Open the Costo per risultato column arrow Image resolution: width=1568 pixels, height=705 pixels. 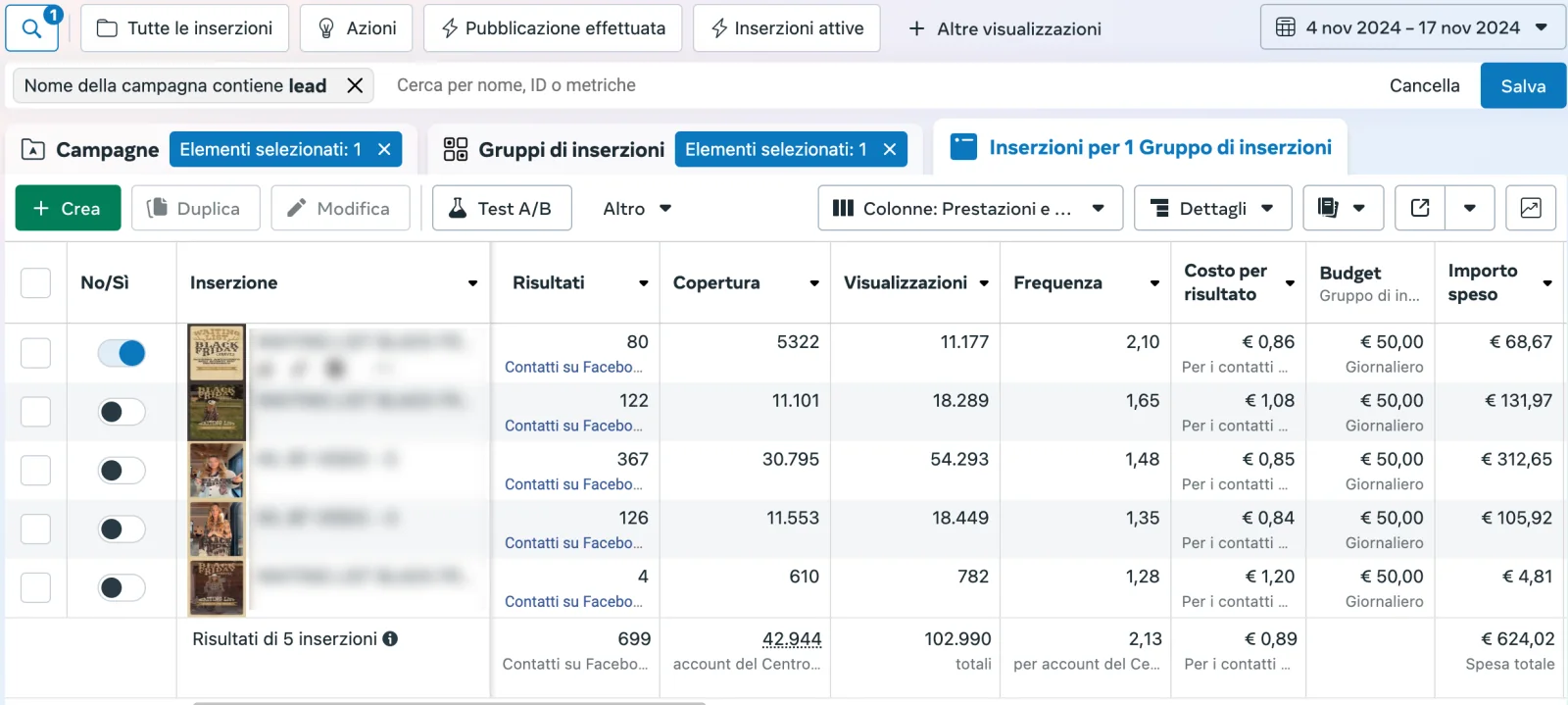point(1290,283)
